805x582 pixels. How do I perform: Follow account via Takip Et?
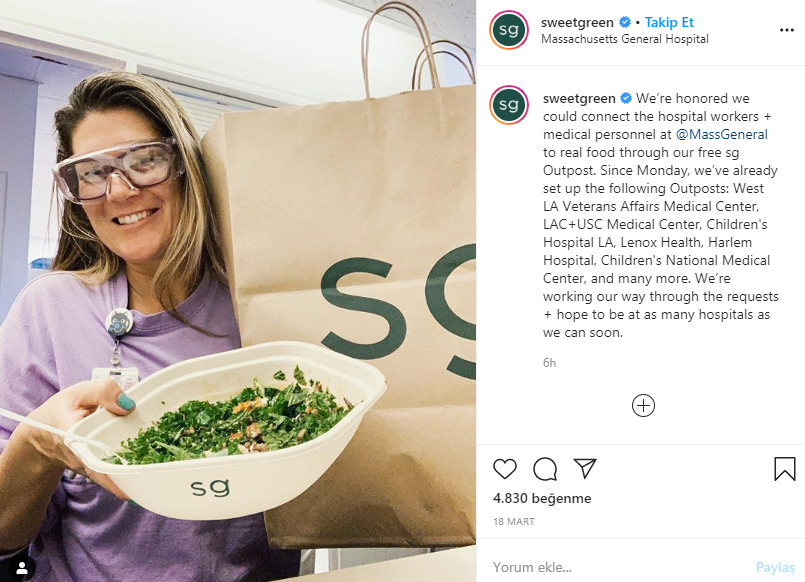point(669,23)
